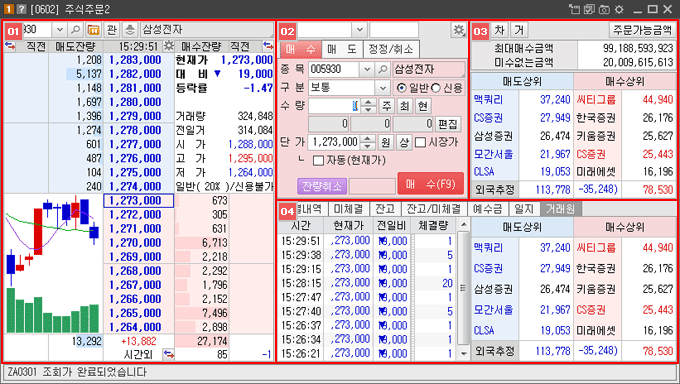This screenshot has height=384, width=680.
Task: Open the title bar settings gear icon
Action: pos(619,9)
